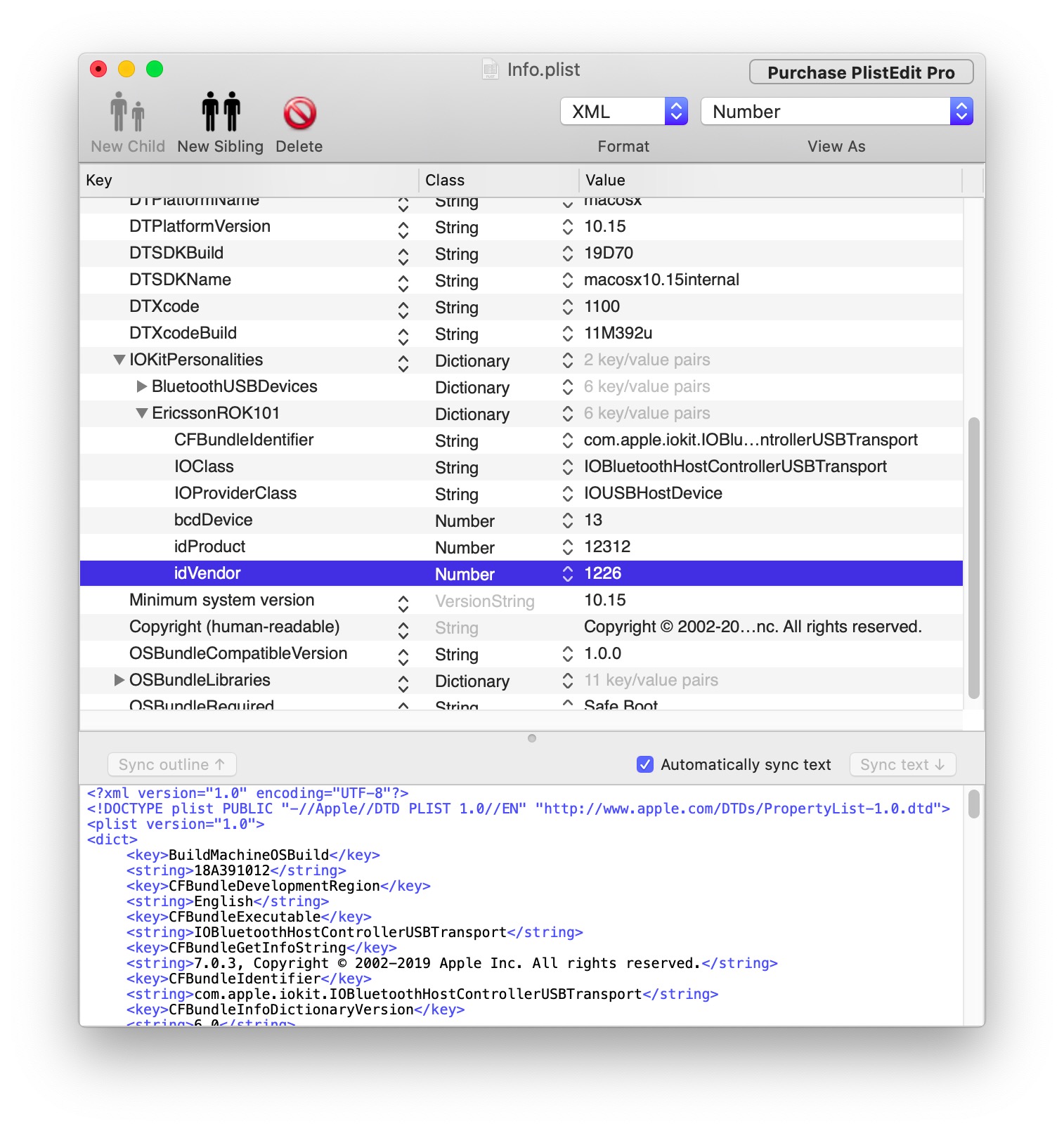The height and width of the screenshot is (1131, 1064).
Task: Collapse the EricssonROK101 dictionary
Action: pyautogui.click(x=142, y=413)
